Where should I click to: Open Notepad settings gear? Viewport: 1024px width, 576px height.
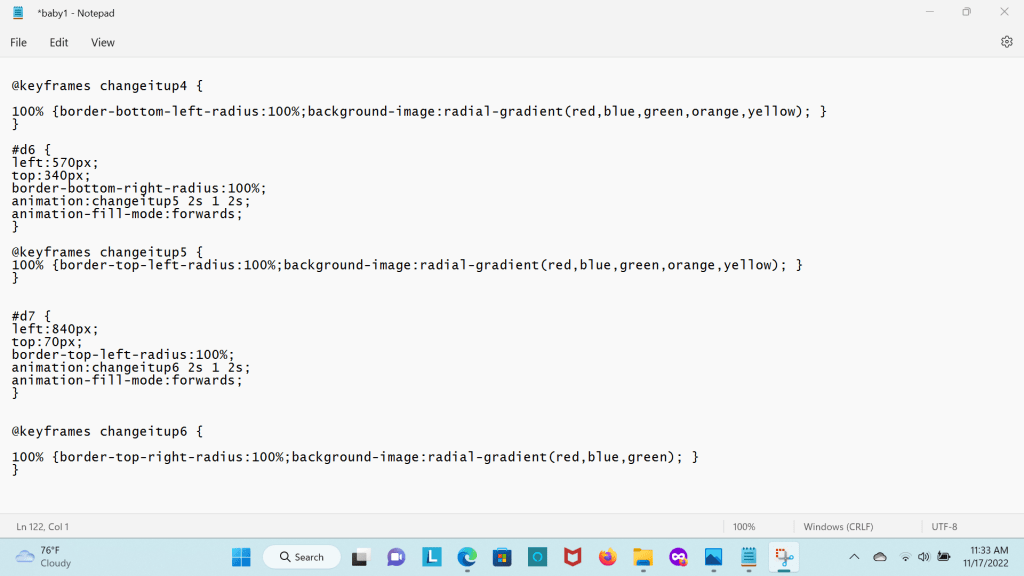coord(1006,42)
